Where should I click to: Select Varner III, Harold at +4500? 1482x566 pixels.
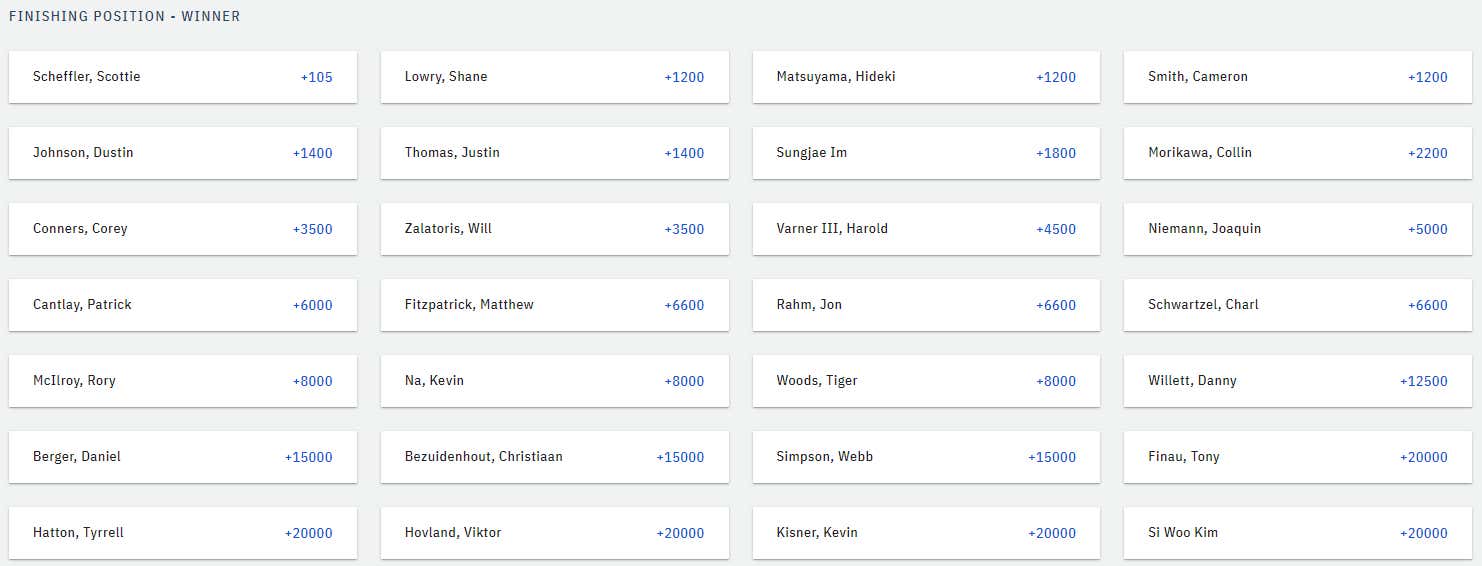coord(926,229)
